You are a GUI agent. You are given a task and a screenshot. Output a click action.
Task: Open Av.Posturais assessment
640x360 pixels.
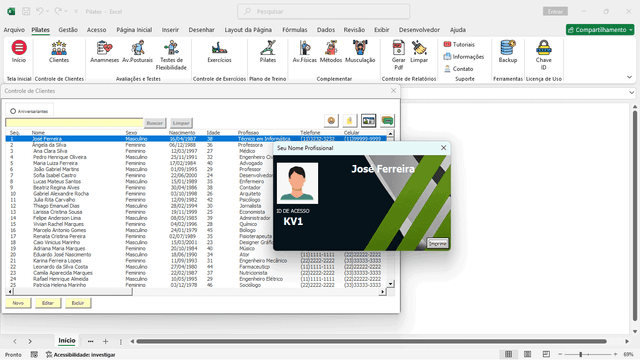pyautogui.click(x=137, y=51)
